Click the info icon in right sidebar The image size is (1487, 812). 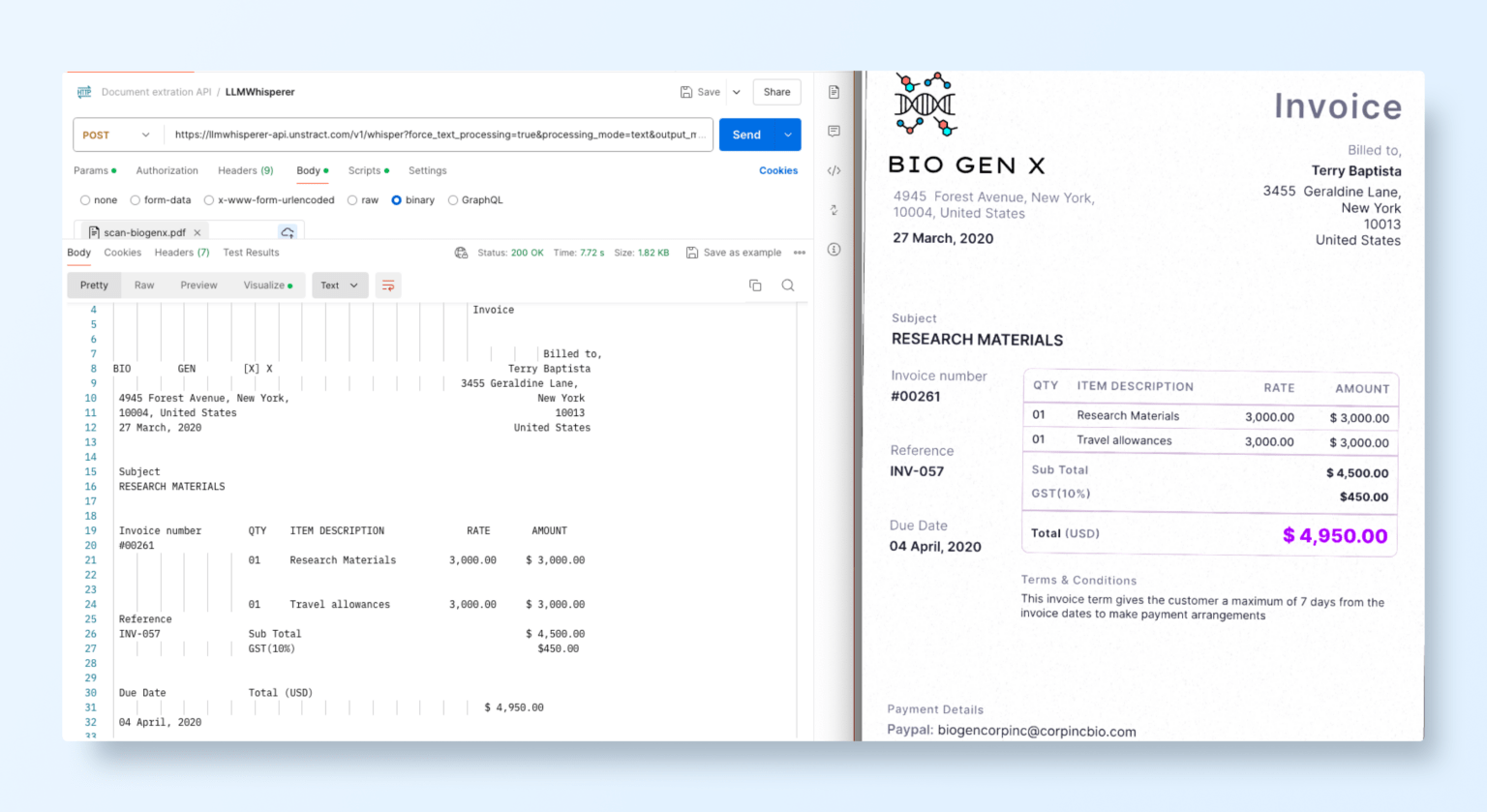point(834,250)
